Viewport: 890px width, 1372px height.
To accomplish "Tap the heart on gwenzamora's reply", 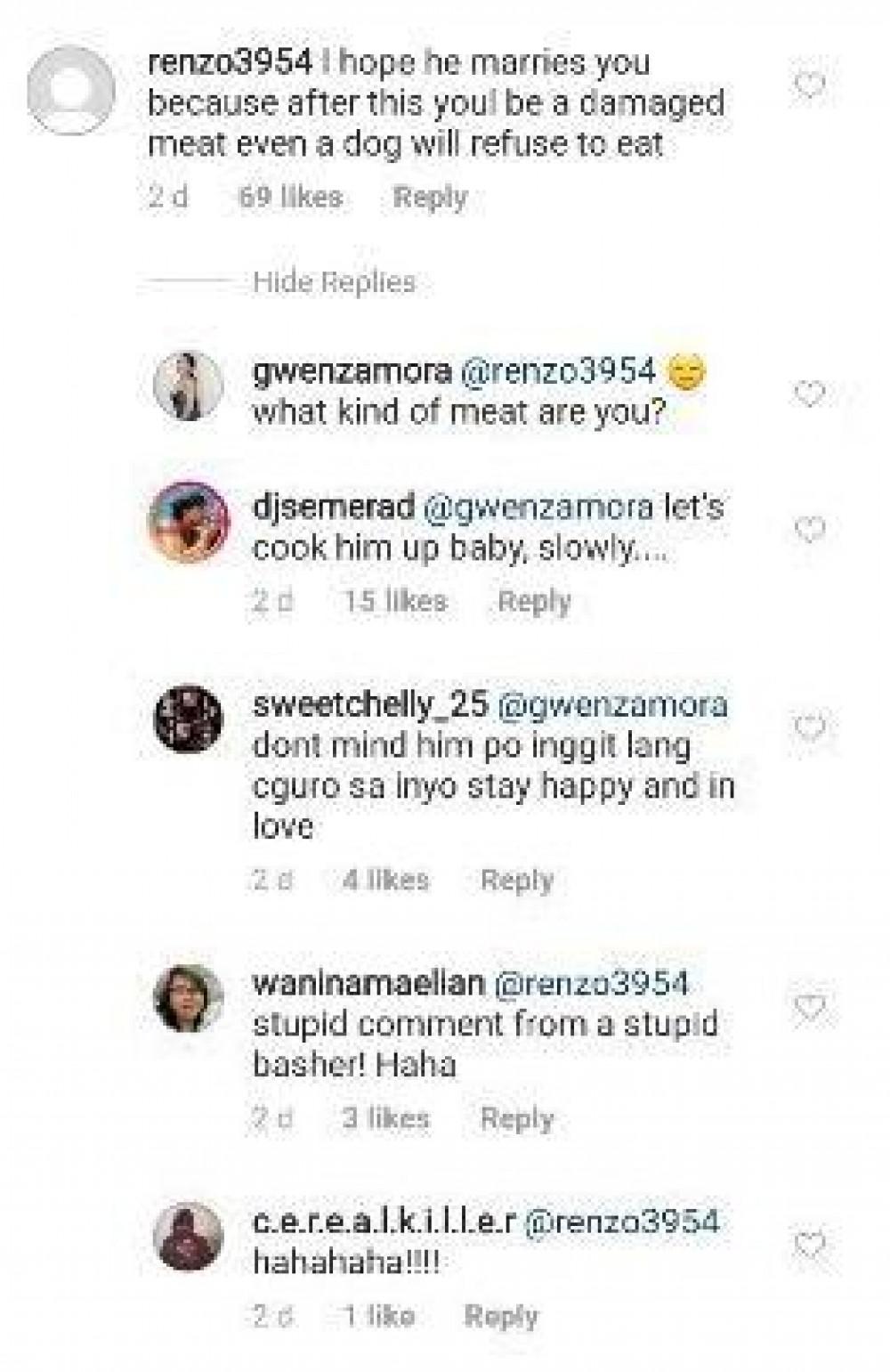I will click(809, 393).
